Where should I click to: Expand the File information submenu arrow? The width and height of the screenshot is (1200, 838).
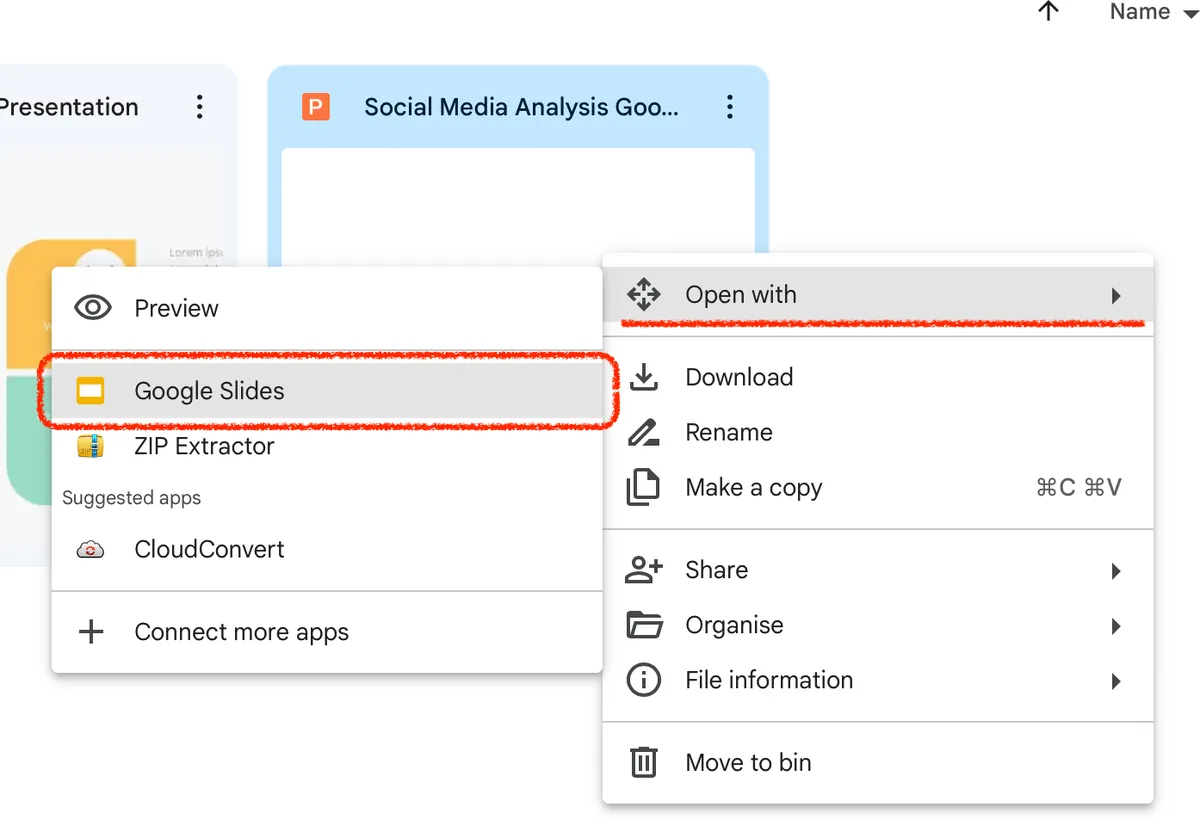click(x=1116, y=682)
